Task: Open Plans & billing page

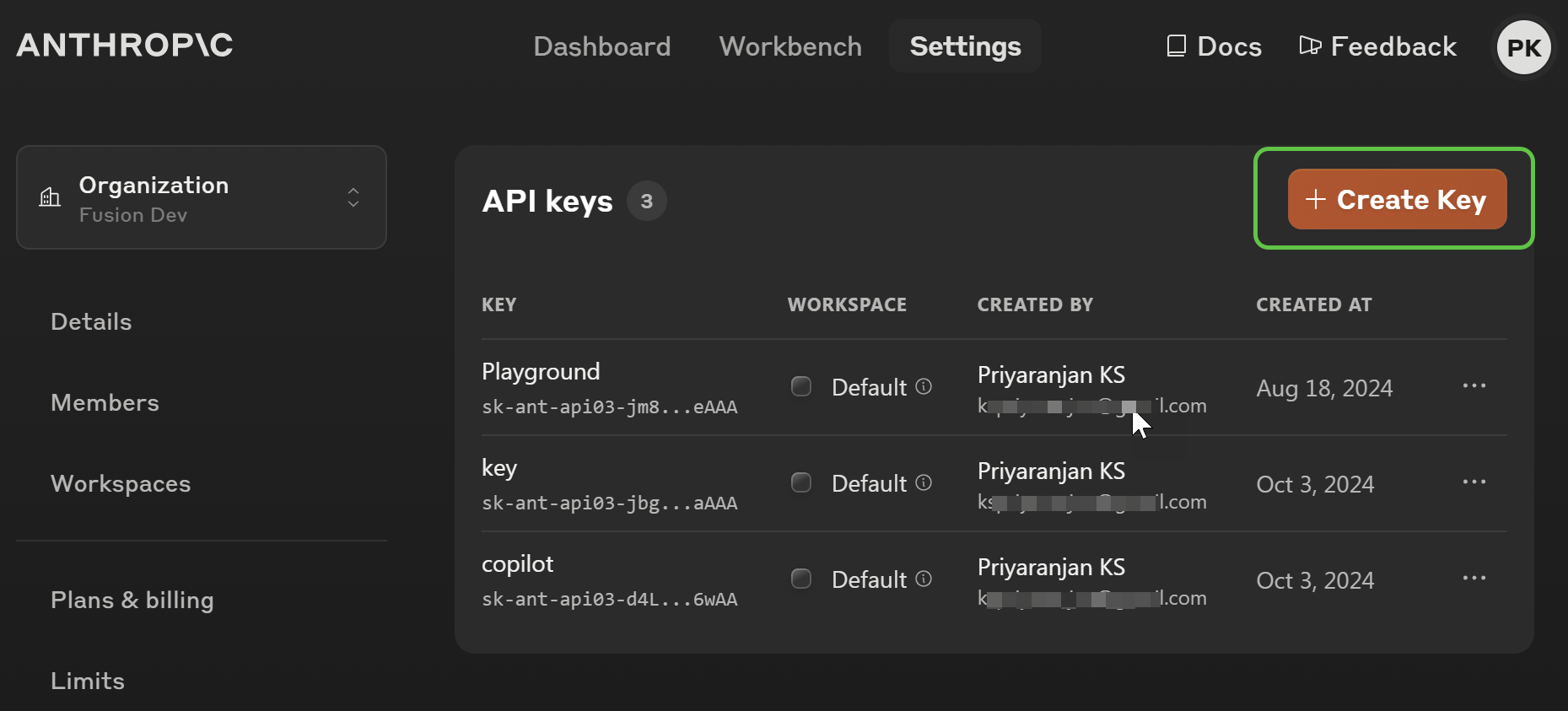Action: (x=132, y=600)
